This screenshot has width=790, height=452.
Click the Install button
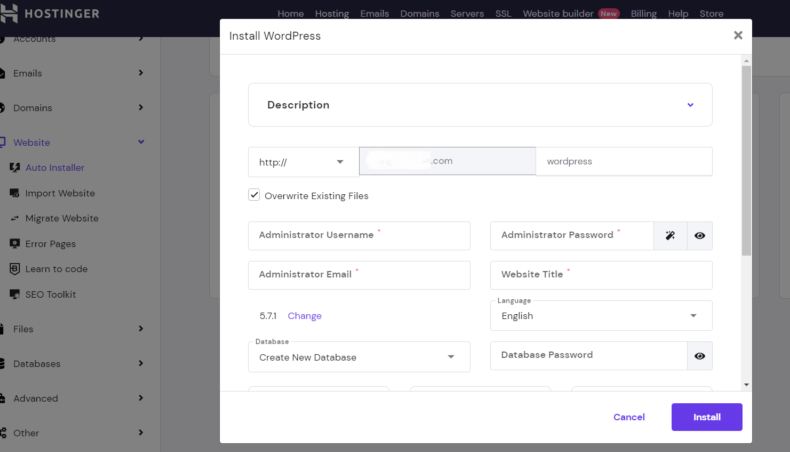click(706, 417)
